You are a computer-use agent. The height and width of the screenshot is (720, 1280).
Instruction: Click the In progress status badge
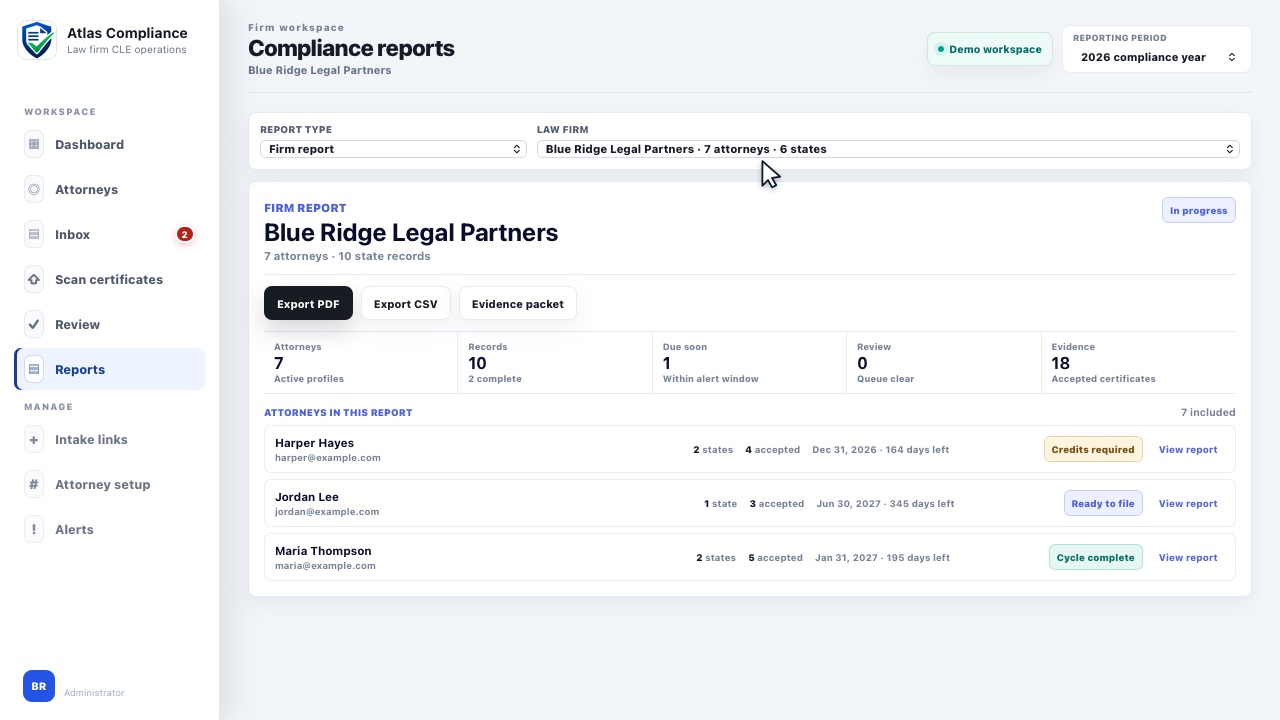(x=1199, y=211)
